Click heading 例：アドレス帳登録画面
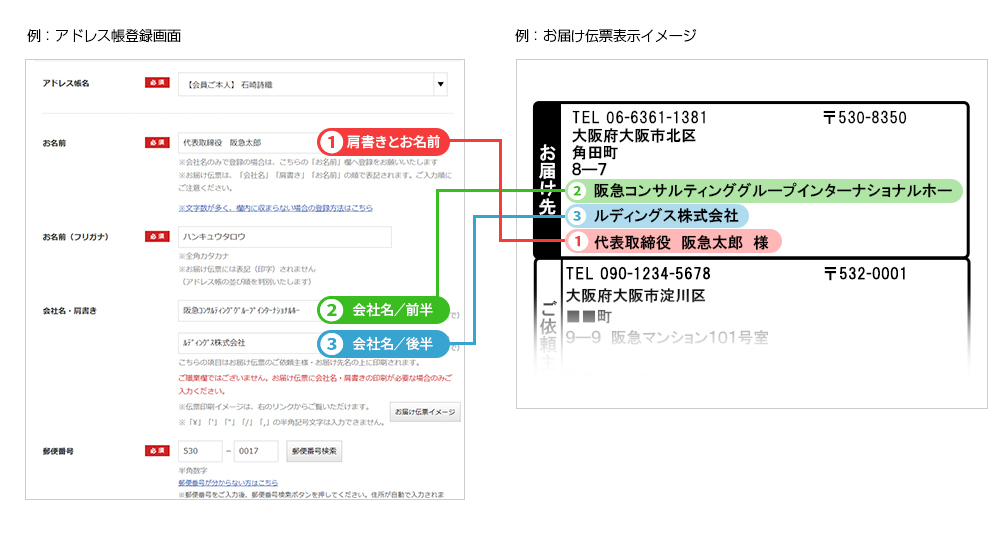 (x=105, y=36)
